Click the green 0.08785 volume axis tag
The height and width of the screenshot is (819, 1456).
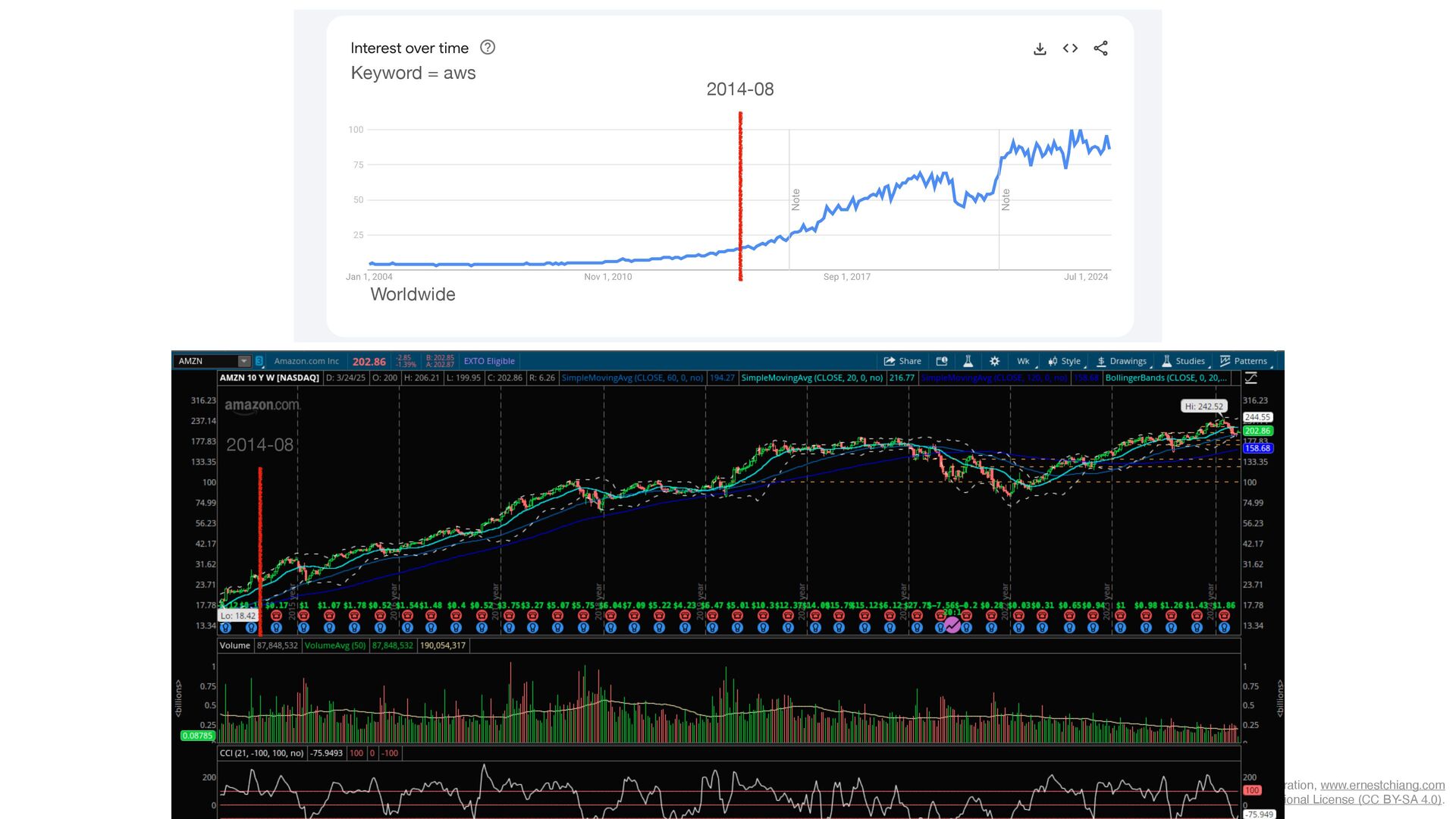(197, 736)
